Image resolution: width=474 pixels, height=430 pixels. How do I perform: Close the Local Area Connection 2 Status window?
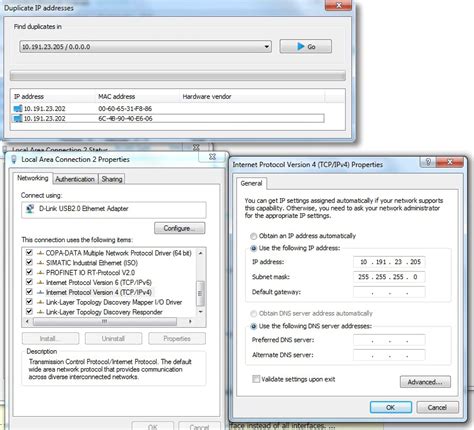coord(196,147)
